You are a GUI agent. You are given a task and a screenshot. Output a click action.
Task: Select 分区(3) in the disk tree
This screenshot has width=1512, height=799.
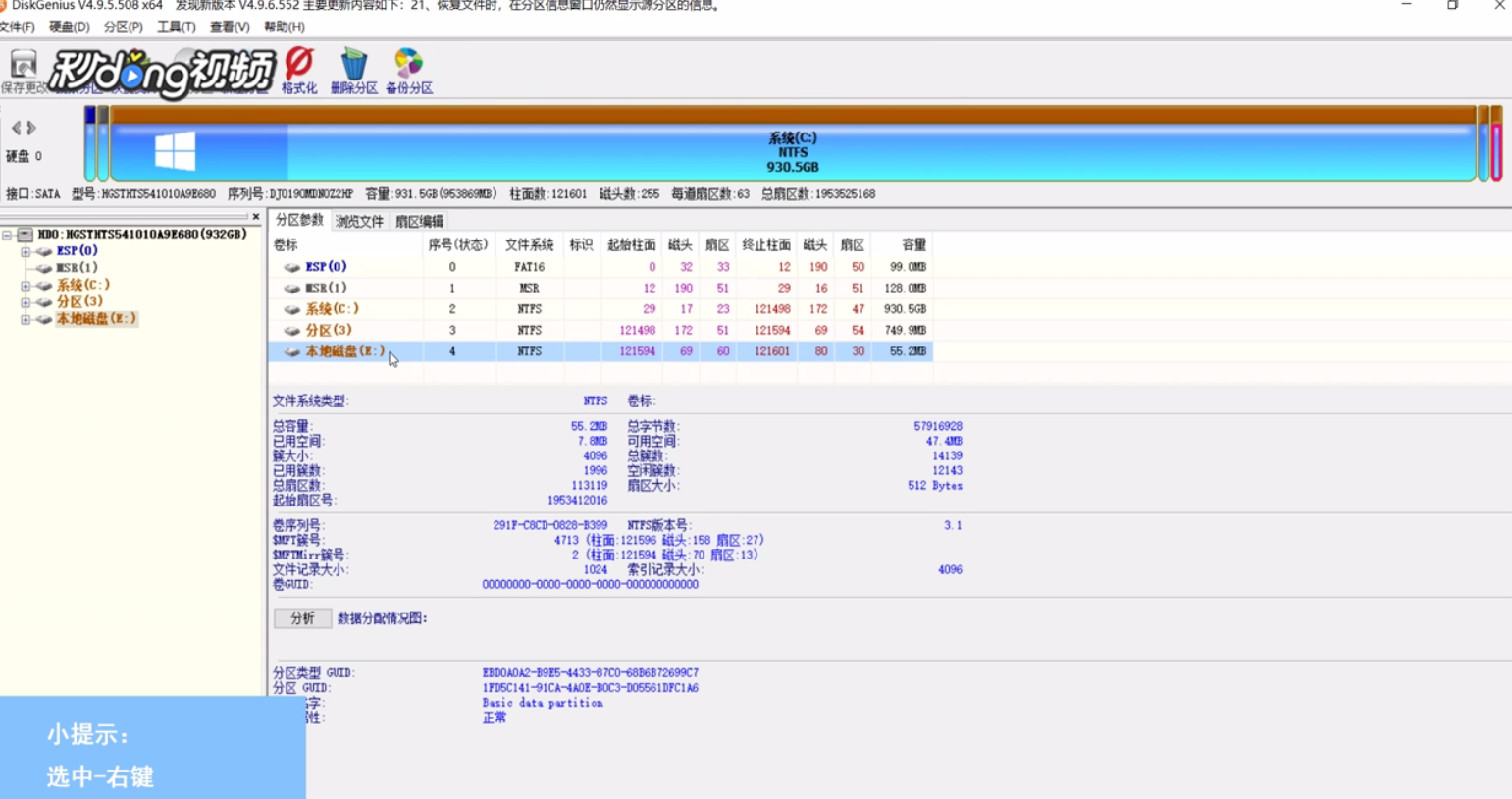click(78, 302)
